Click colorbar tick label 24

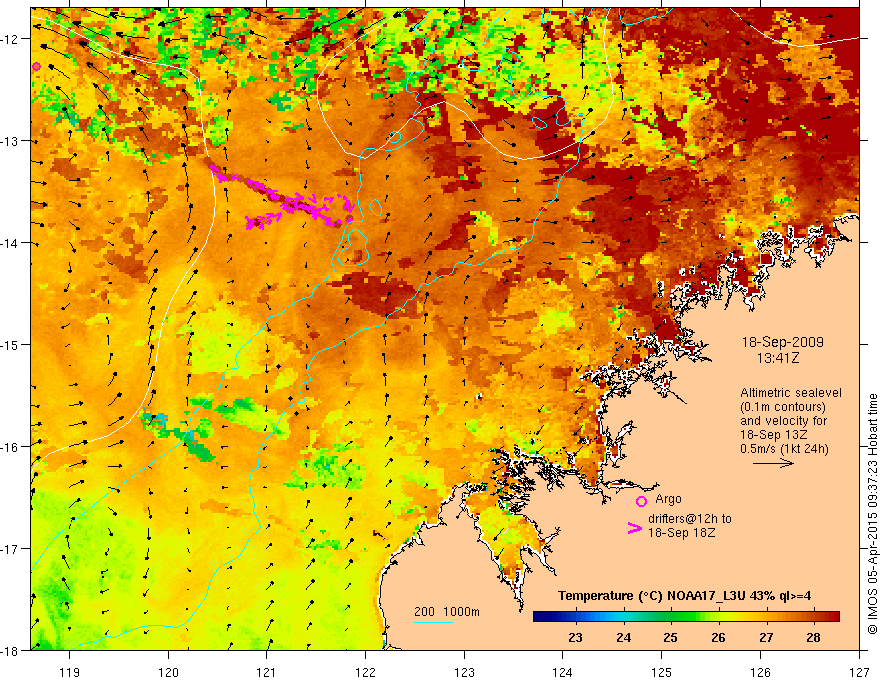(x=623, y=637)
